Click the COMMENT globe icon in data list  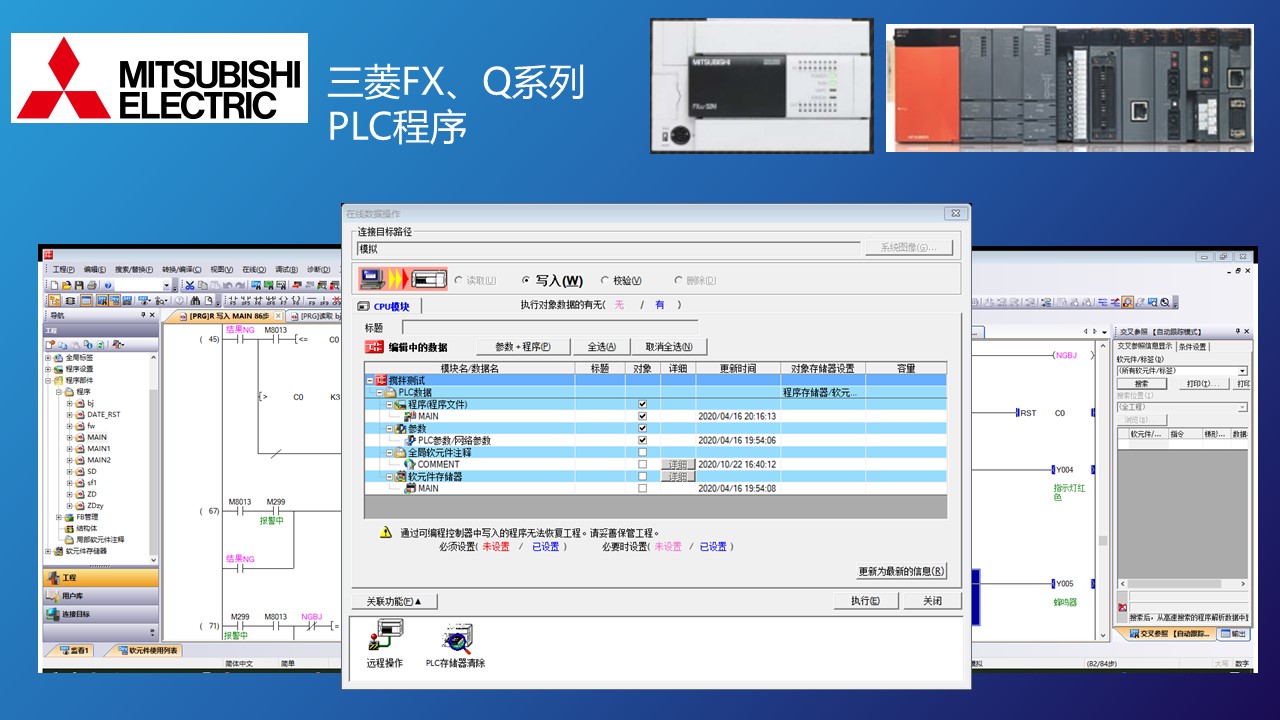(409, 464)
